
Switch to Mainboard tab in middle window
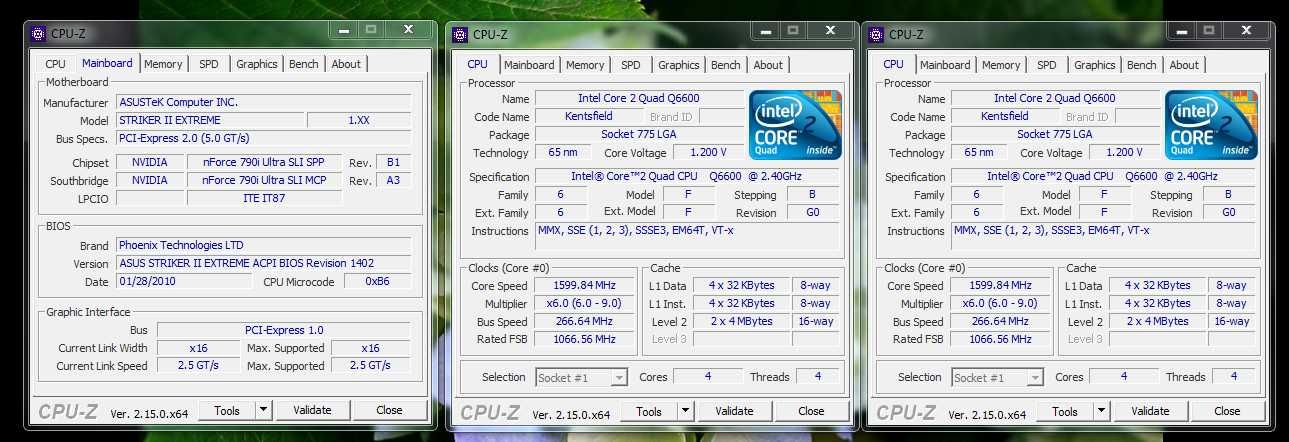pos(529,65)
